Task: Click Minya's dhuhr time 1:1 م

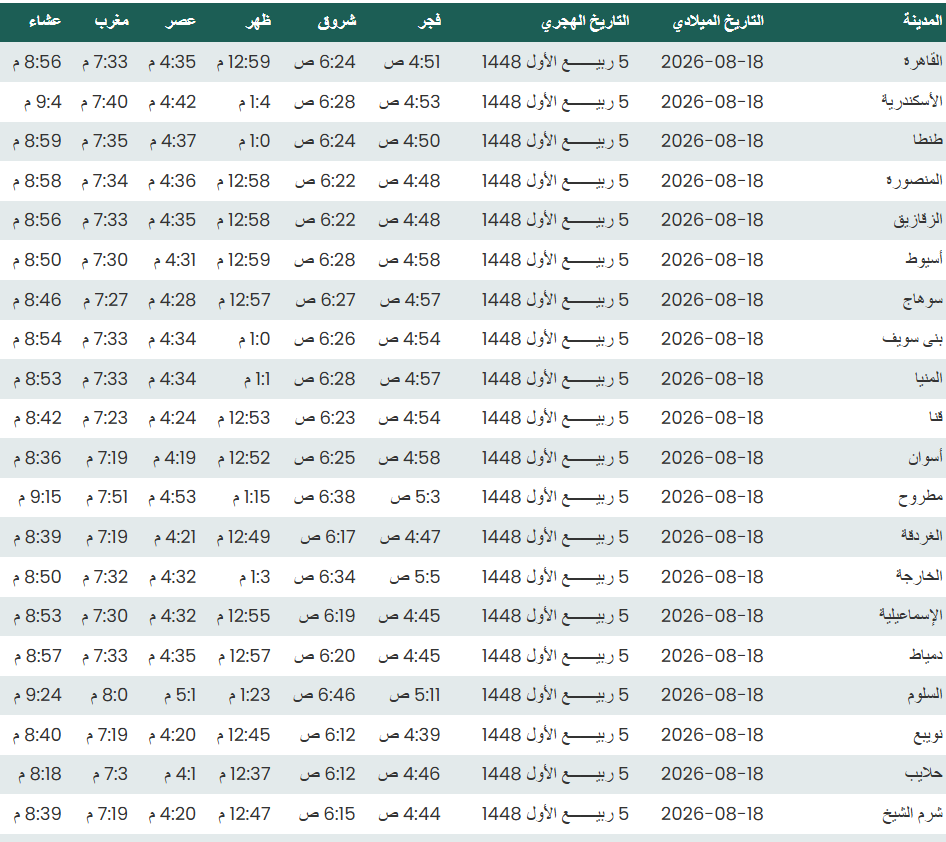Action: click(257, 379)
